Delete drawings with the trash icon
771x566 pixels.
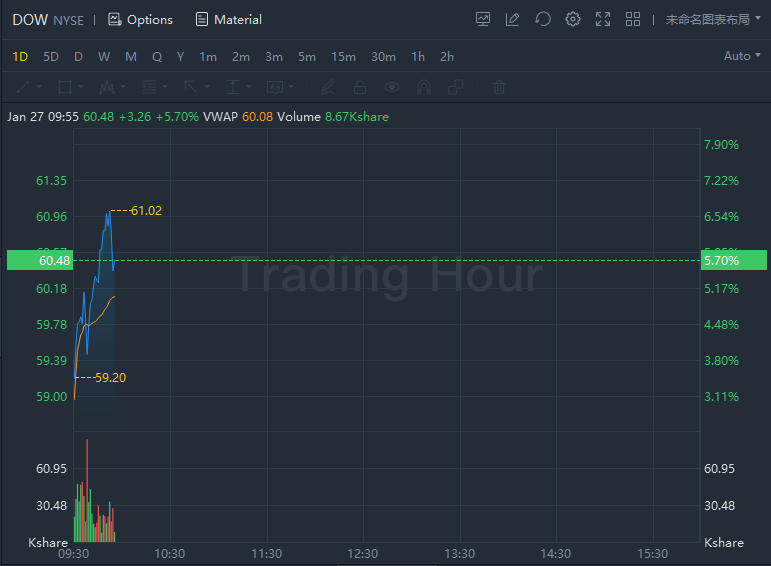point(499,88)
